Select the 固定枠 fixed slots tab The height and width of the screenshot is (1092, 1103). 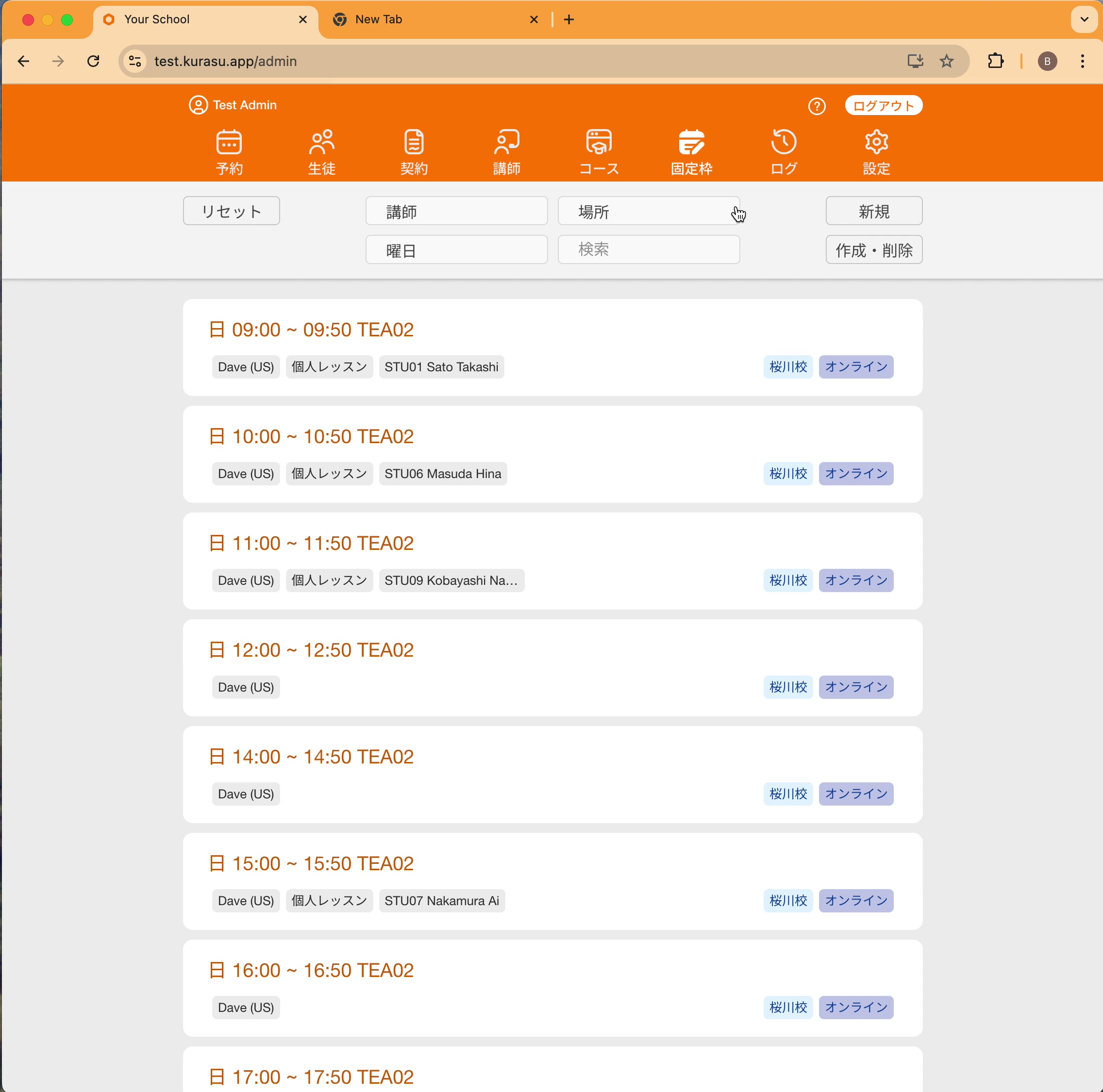point(691,151)
